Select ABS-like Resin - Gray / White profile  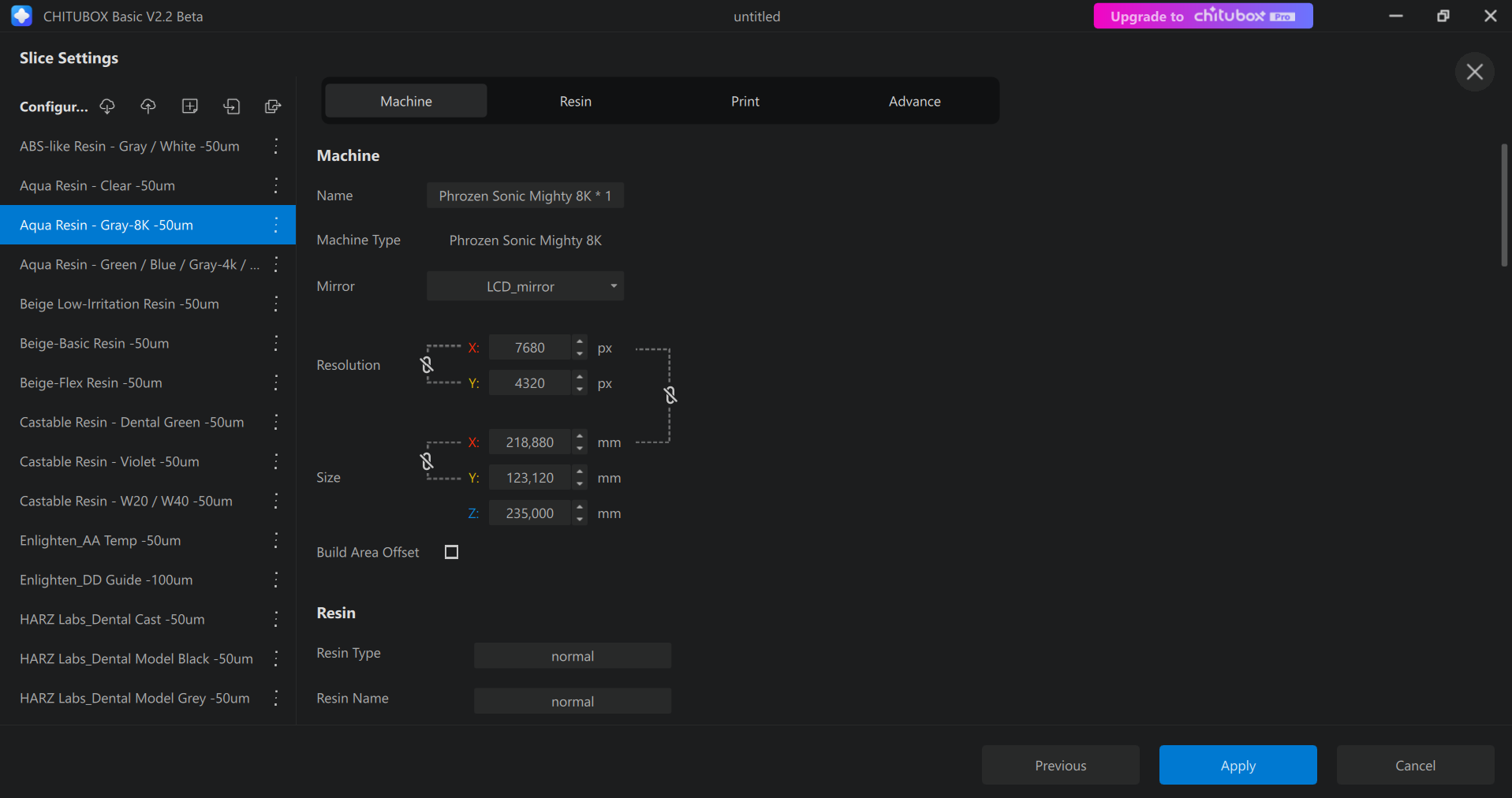point(147,146)
